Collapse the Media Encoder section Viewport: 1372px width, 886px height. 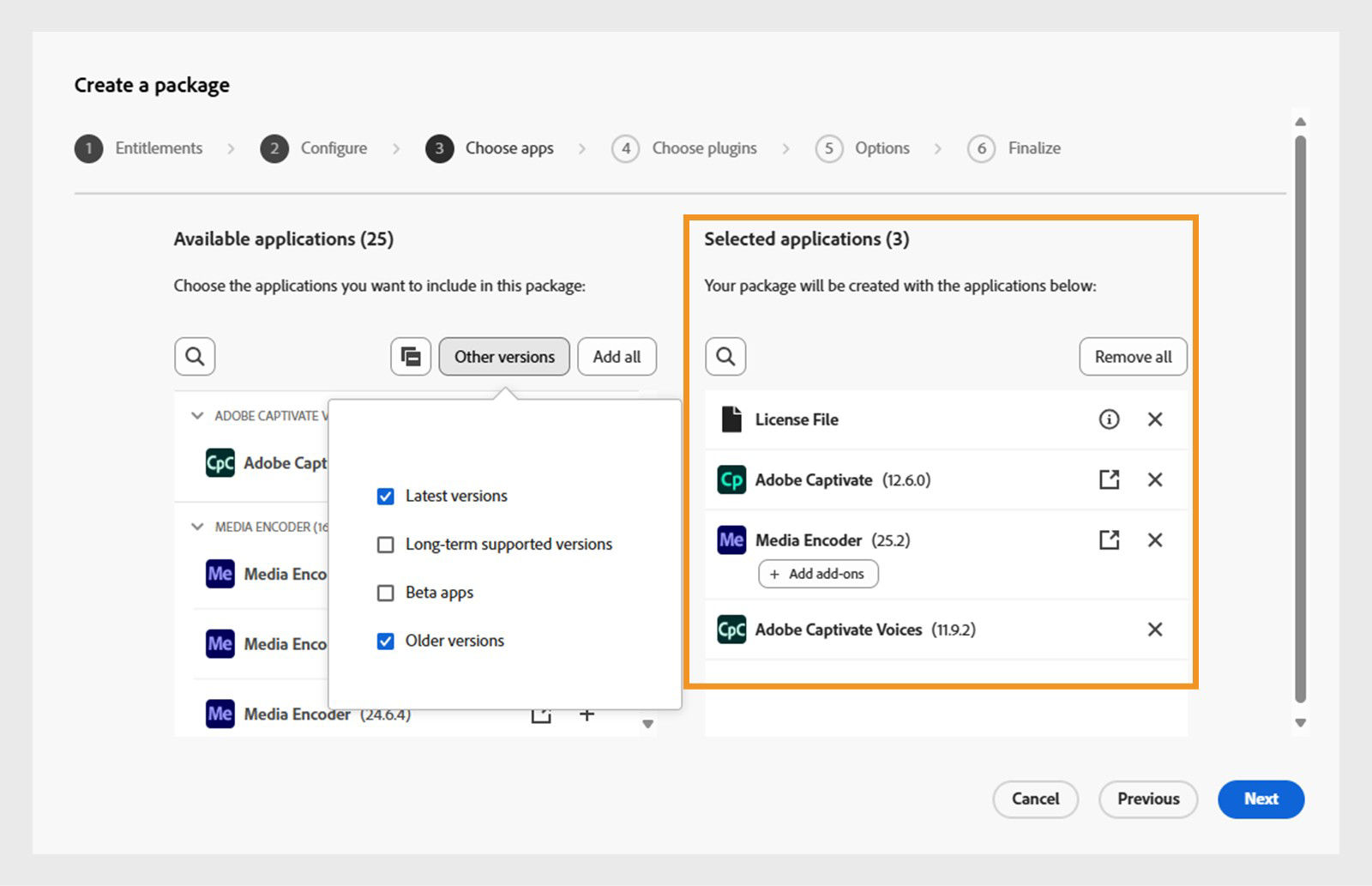[196, 527]
